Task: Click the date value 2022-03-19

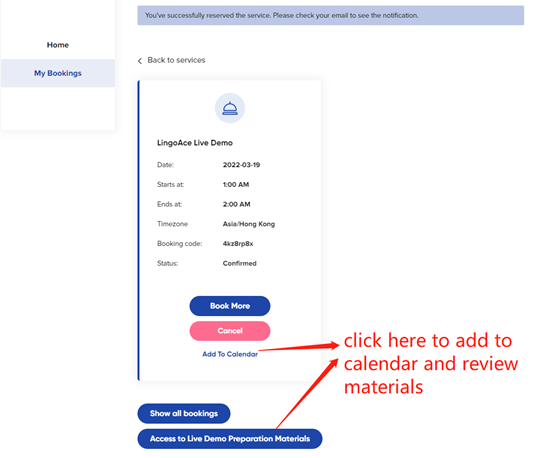Action: pyautogui.click(x=241, y=165)
